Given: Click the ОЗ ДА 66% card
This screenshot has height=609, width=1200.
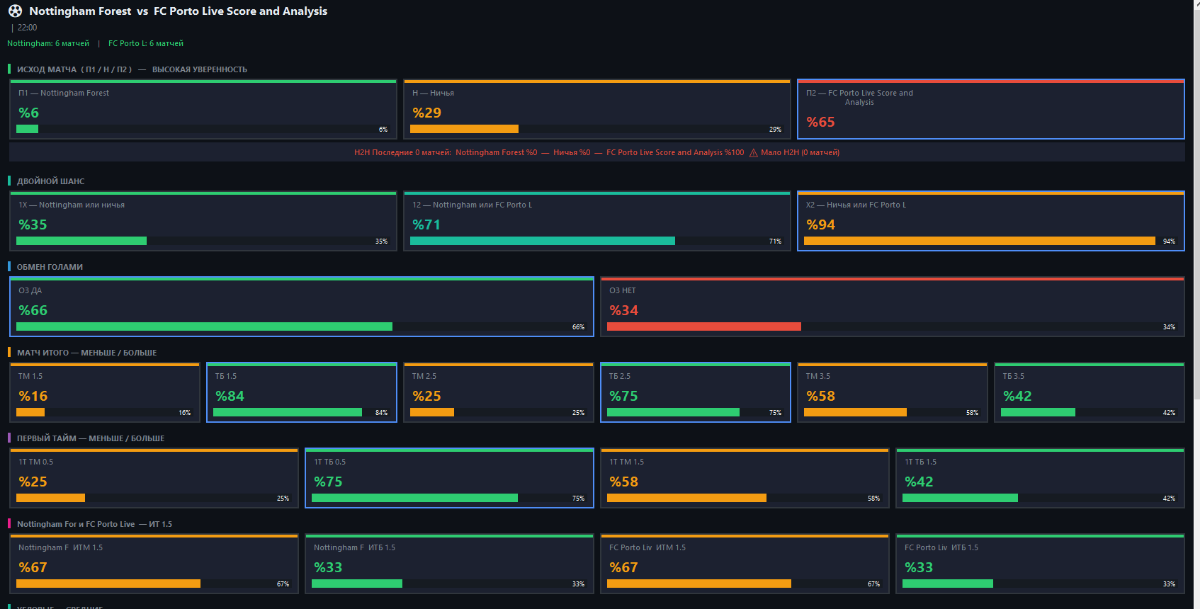Looking at the screenshot, I should tap(301, 307).
